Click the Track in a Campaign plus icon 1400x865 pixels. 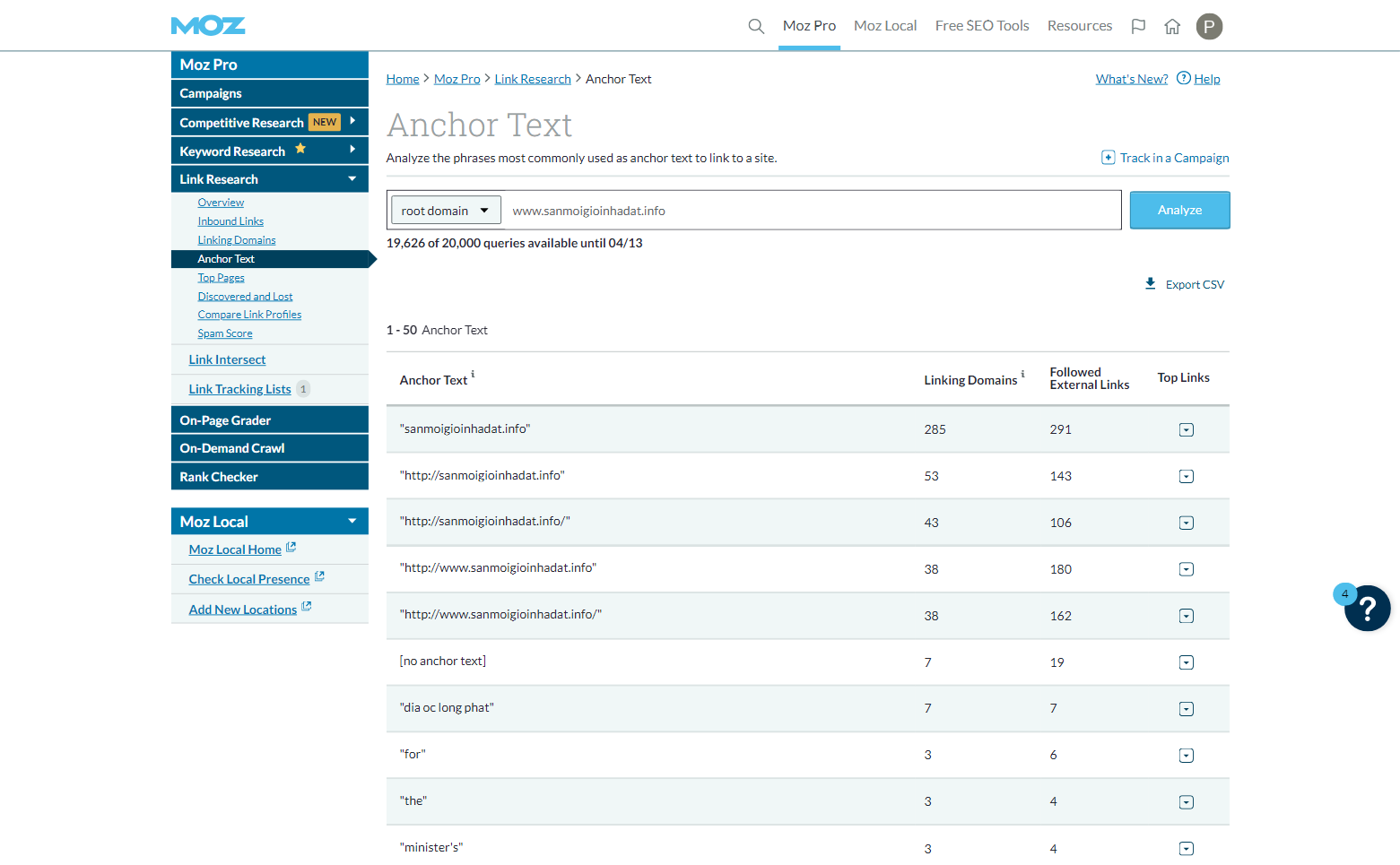(x=1109, y=158)
